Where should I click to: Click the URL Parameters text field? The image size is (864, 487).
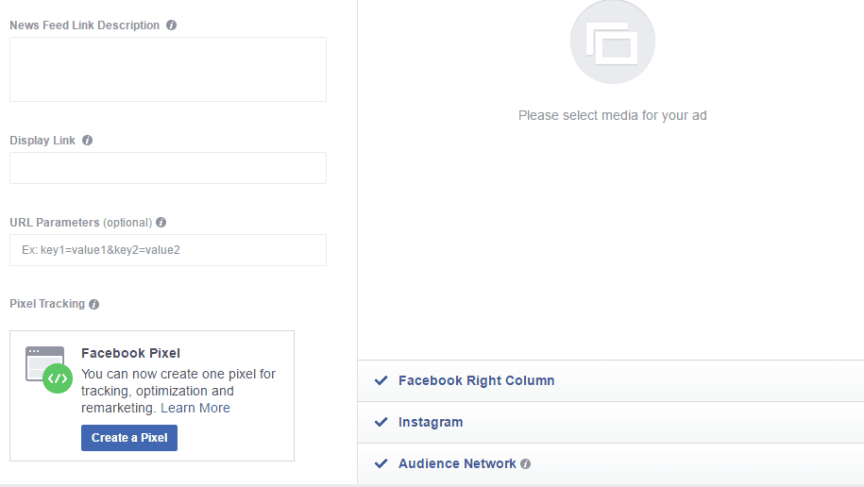(168, 250)
